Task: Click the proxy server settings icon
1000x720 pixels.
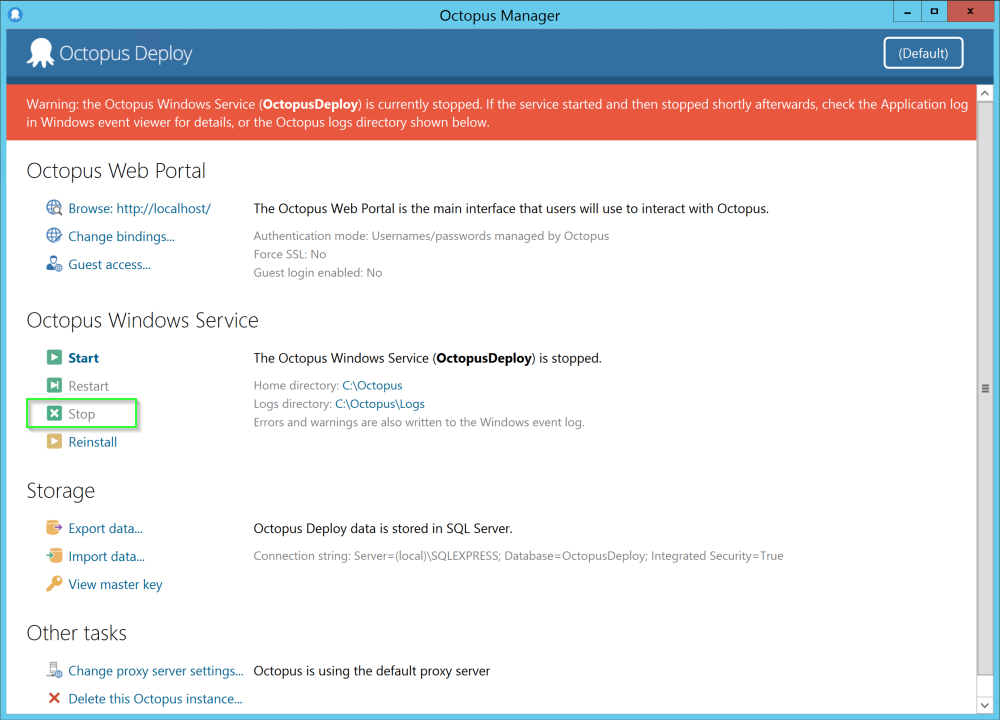Action: [54, 671]
